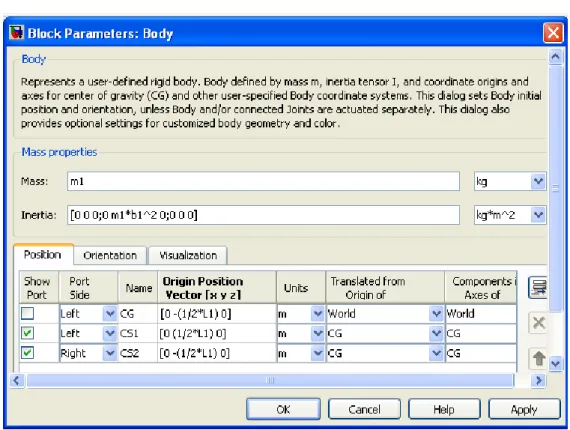The width and height of the screenshot is (570, 430).
Task: Select the Position tab
Action: pos(43,254)
